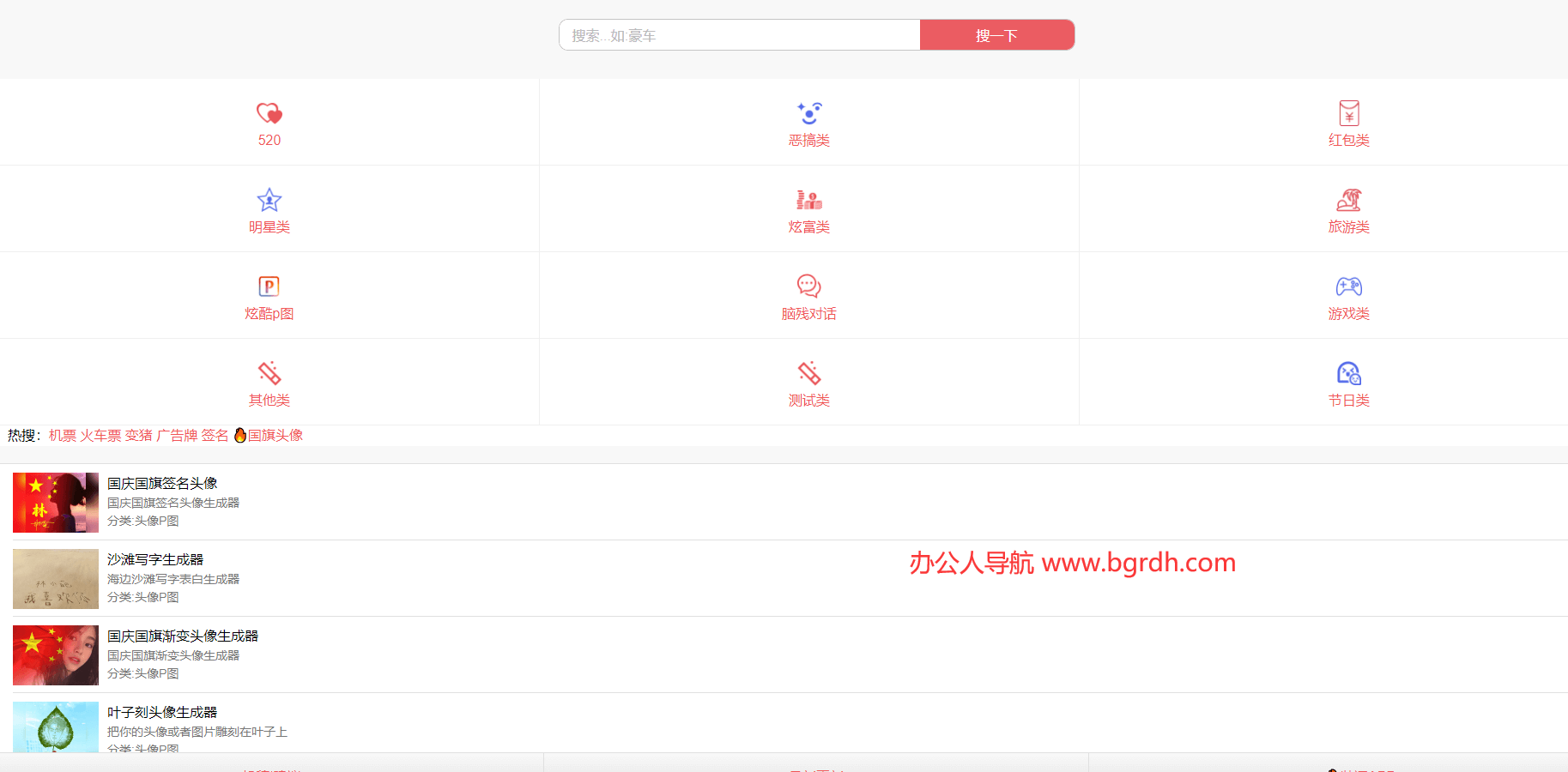
Task: Focus the search input field
Action: tap(739, 35)
